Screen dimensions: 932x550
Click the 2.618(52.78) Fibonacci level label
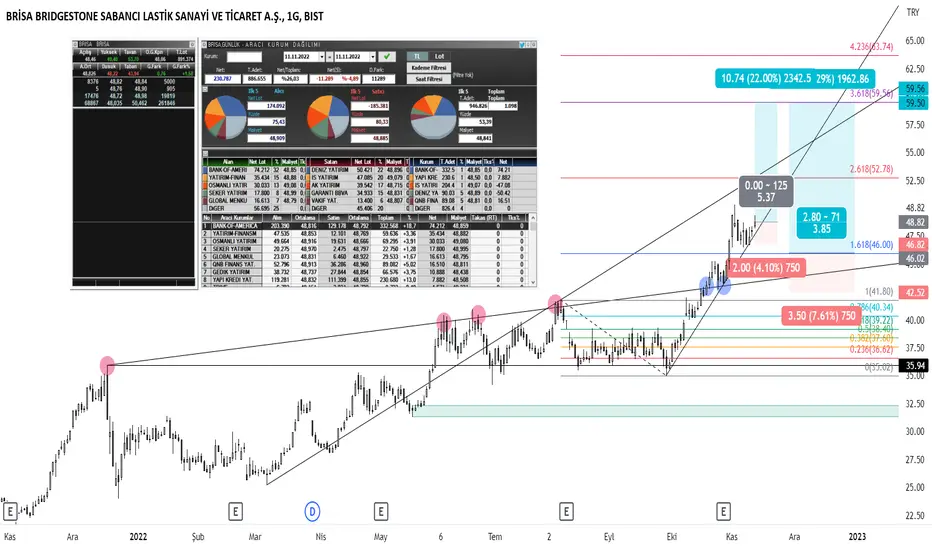[x=871, y=169]
